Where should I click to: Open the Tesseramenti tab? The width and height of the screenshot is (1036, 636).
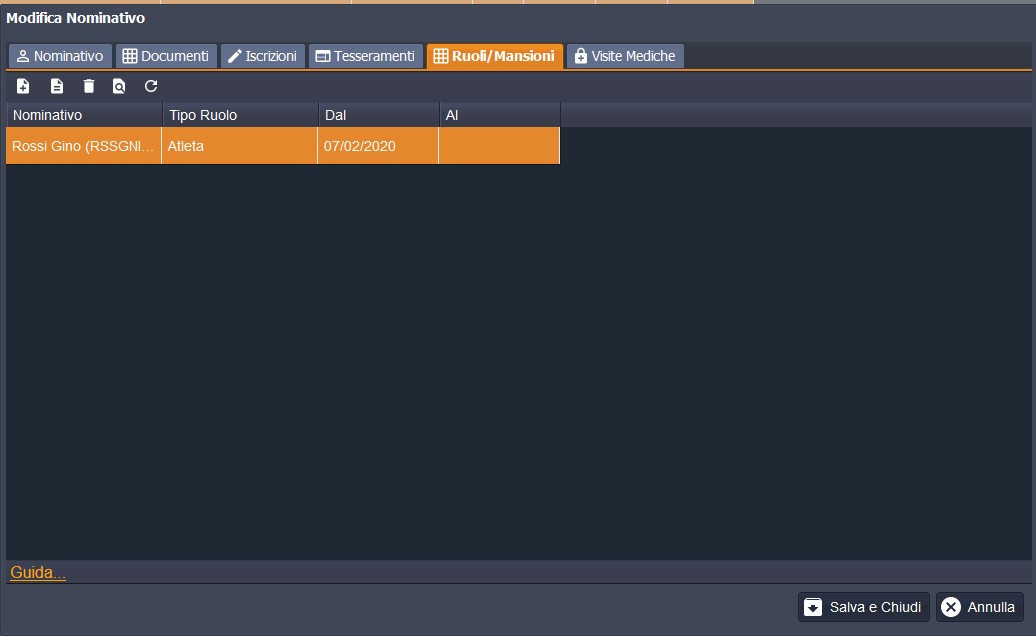click(365, 56)
